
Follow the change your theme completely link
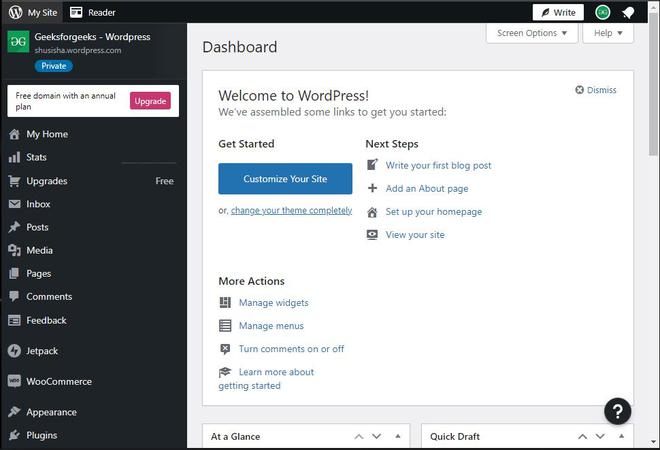tap(291, 210)
